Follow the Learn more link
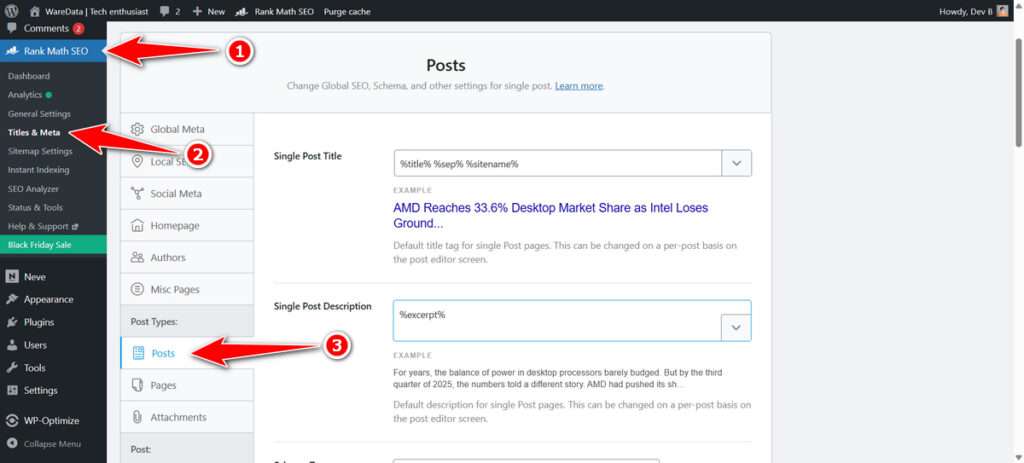1024x463 pixels. (x=579, y=86)
